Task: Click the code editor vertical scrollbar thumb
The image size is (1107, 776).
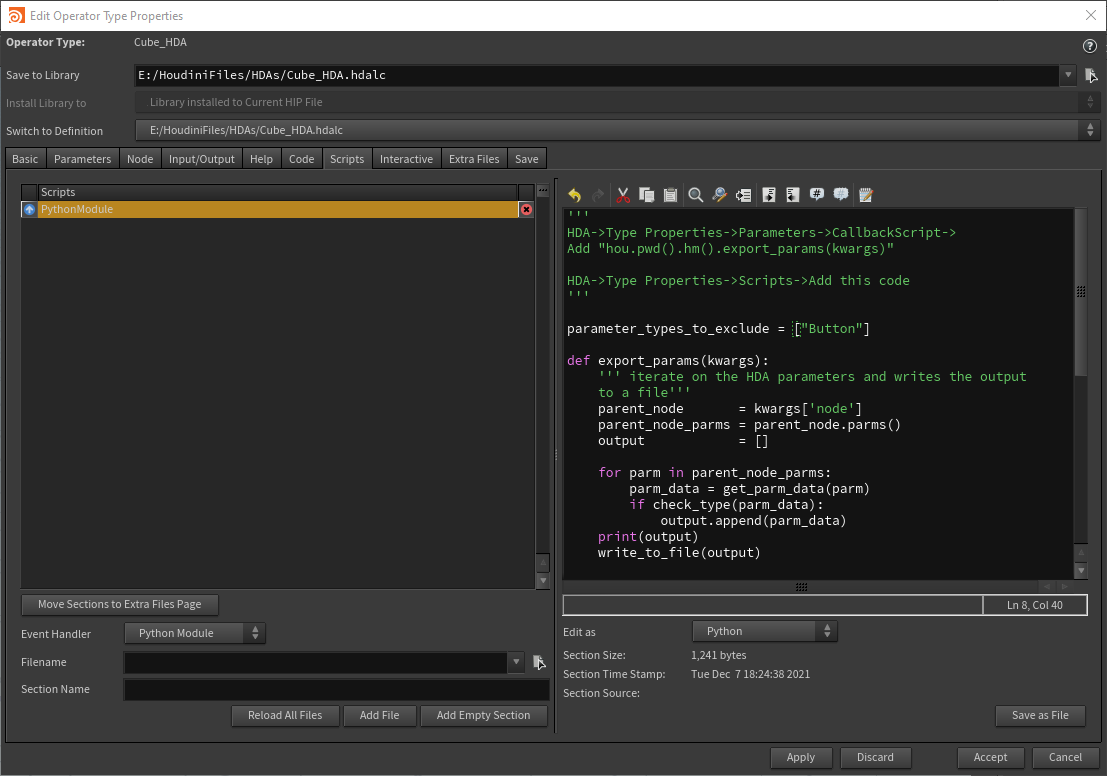Action: click(x=1080, y=292)
